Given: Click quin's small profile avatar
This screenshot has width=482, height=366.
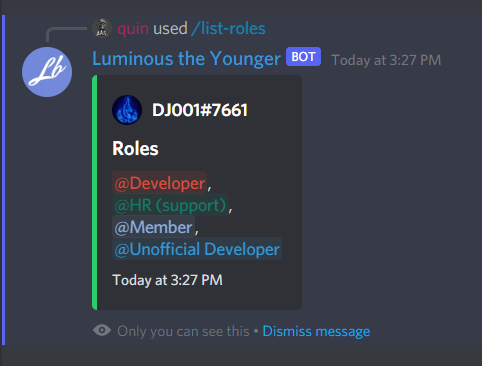Looking at the screenshot, I should coord(102,28).
